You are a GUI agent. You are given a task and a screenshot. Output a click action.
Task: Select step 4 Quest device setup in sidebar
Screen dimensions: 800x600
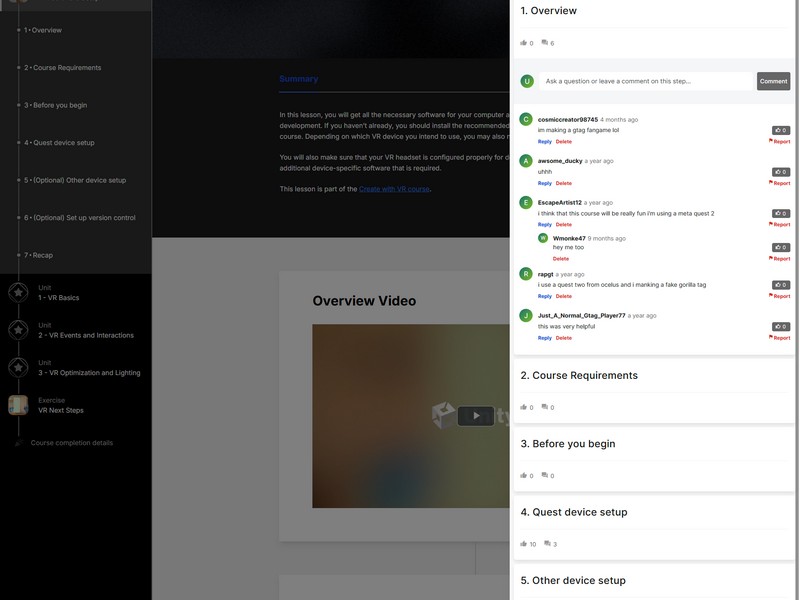point(62,143)
